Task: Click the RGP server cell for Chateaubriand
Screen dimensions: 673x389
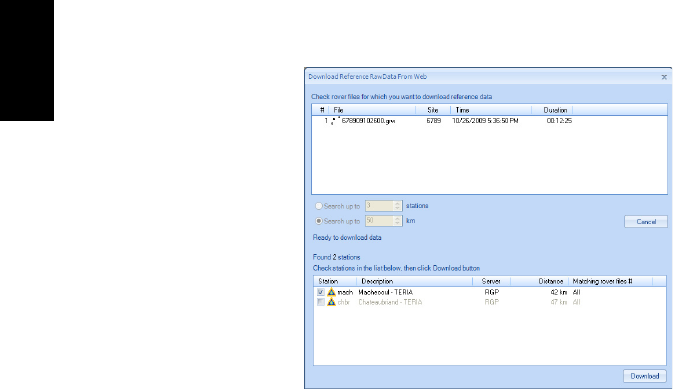Action: tap(491, 302)
